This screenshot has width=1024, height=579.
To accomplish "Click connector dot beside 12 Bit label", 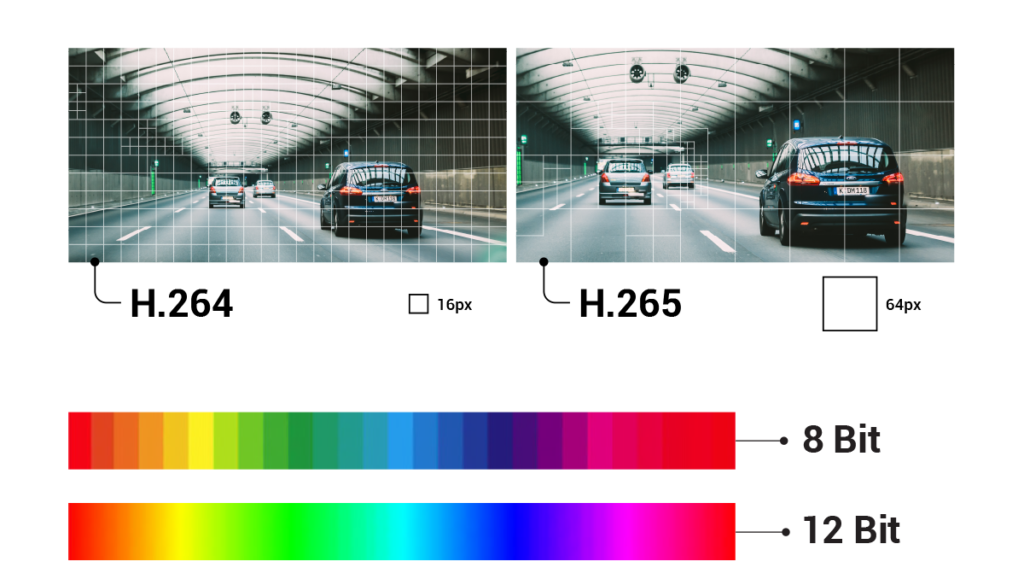I will (x=784, y=531).
